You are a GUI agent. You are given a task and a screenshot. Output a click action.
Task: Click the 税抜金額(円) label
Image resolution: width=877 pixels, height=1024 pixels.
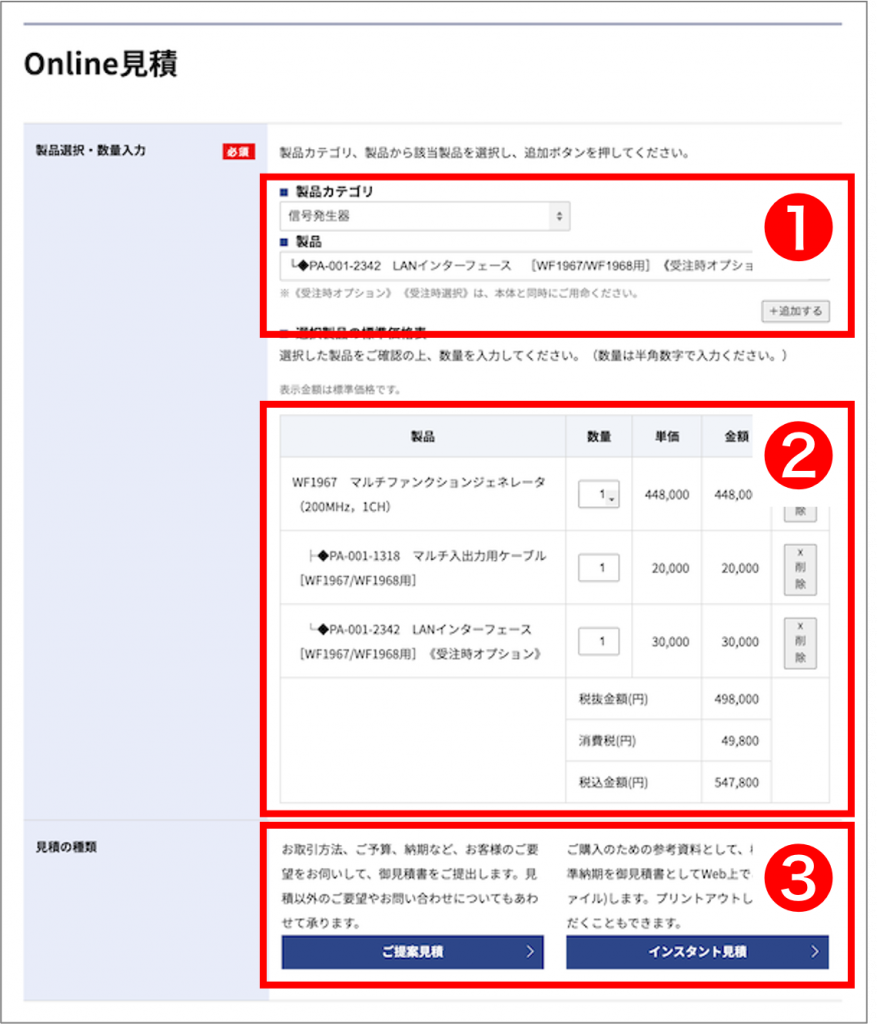(x=613, y=699)
